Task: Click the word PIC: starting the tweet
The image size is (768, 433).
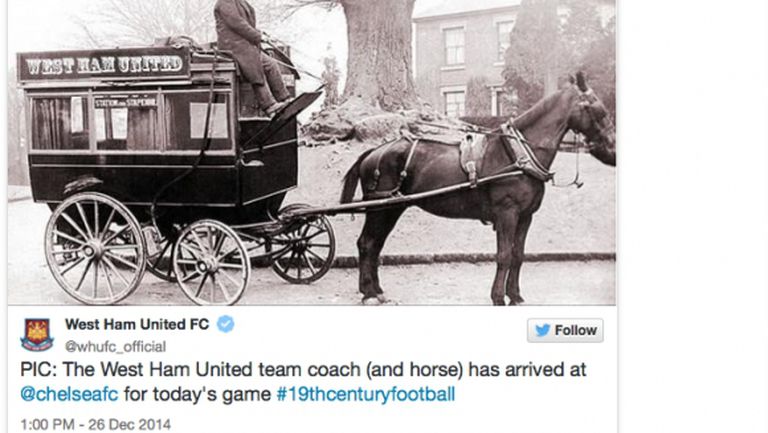Action: [38, 370]
